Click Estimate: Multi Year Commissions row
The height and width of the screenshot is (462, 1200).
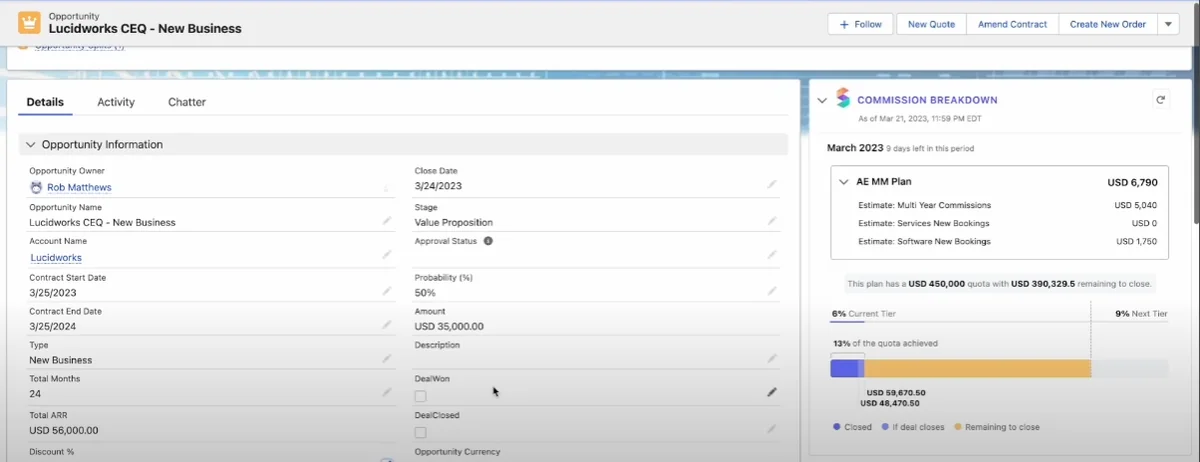[x=1007, y=206]
